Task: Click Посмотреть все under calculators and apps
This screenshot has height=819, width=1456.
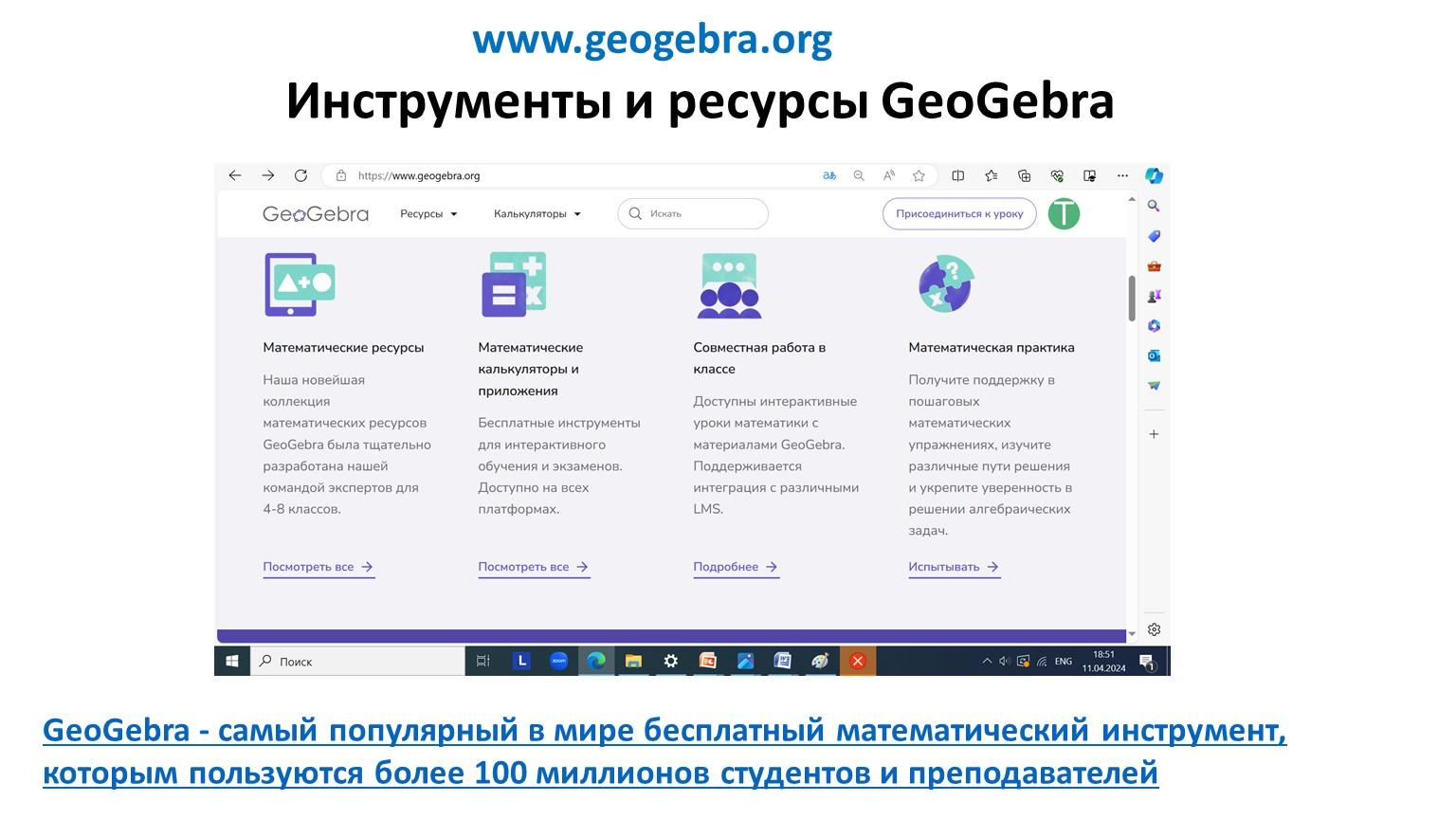Action: 534,567
